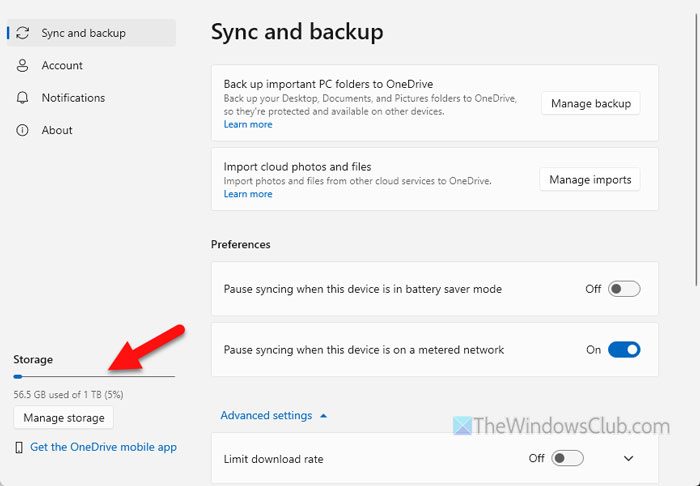
Task: Open the About page
Action: click(57, 130)
